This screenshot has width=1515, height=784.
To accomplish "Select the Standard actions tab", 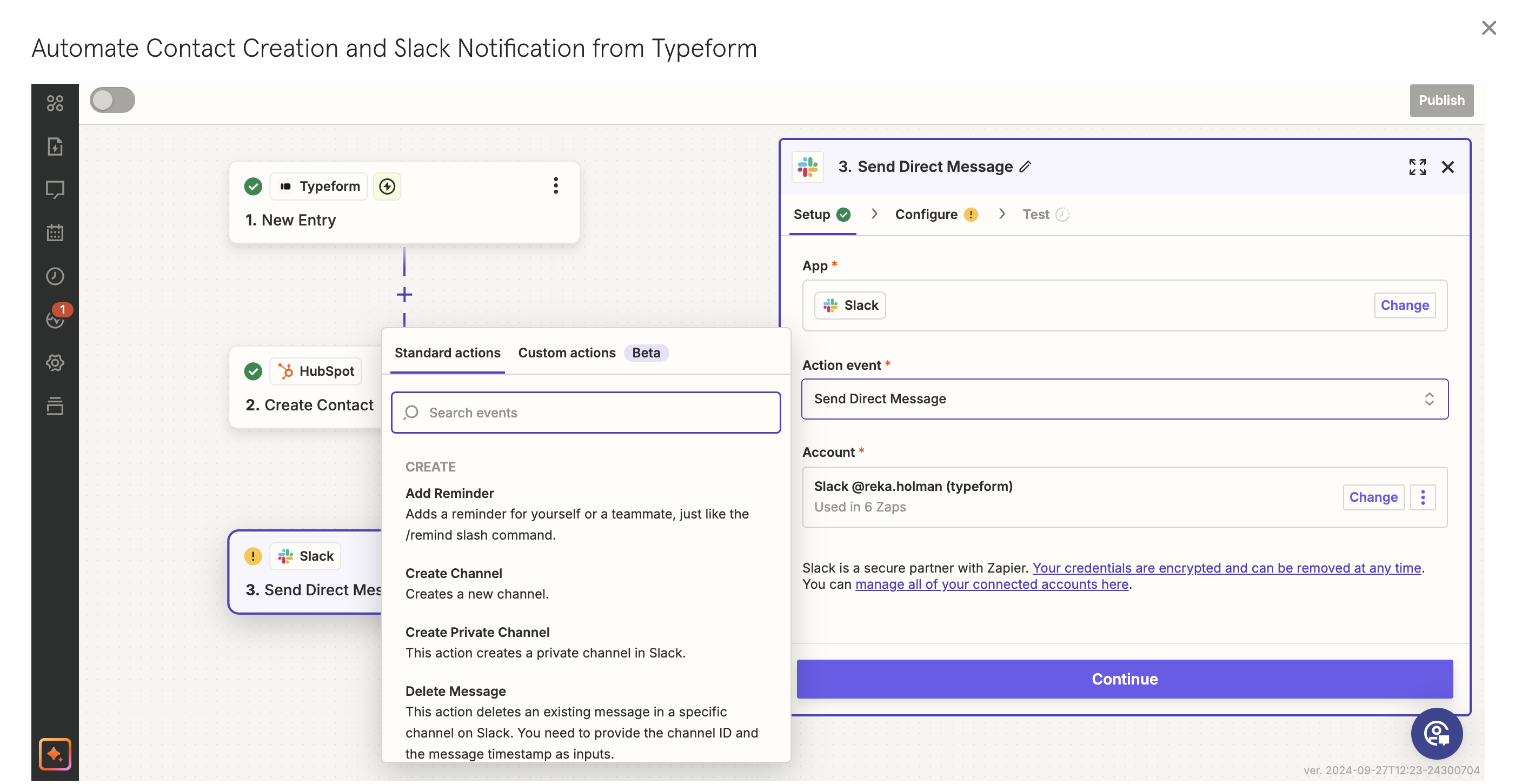I will 447,352.
